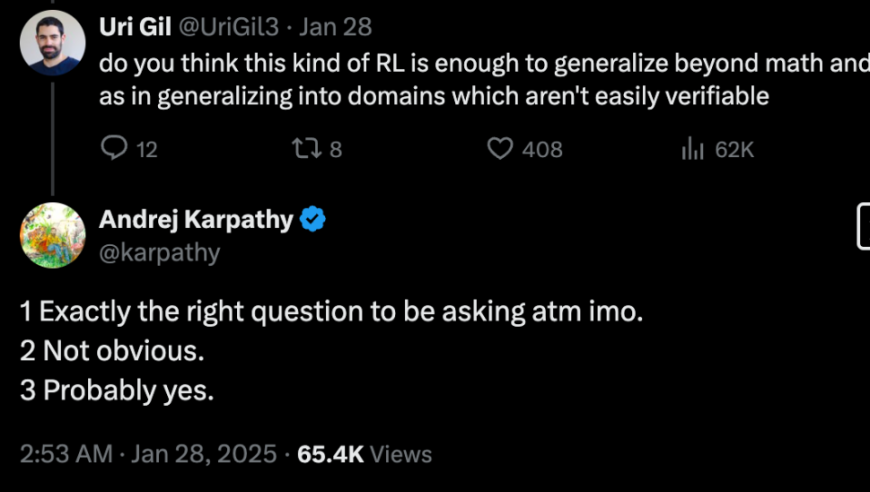Open the @karpathy handle
870x492 pixels.
coord(160,253)
